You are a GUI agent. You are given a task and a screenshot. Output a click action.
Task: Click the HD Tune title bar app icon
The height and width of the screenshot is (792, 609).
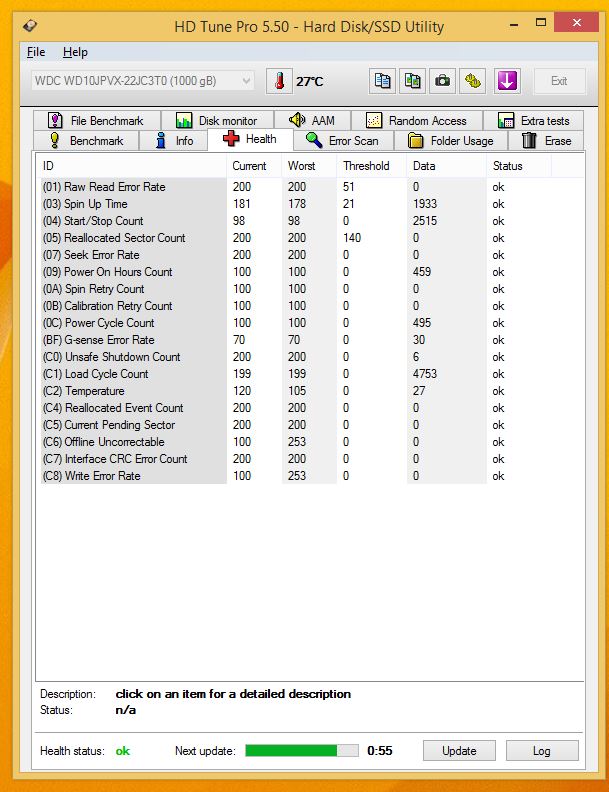[x=30, y=25]
